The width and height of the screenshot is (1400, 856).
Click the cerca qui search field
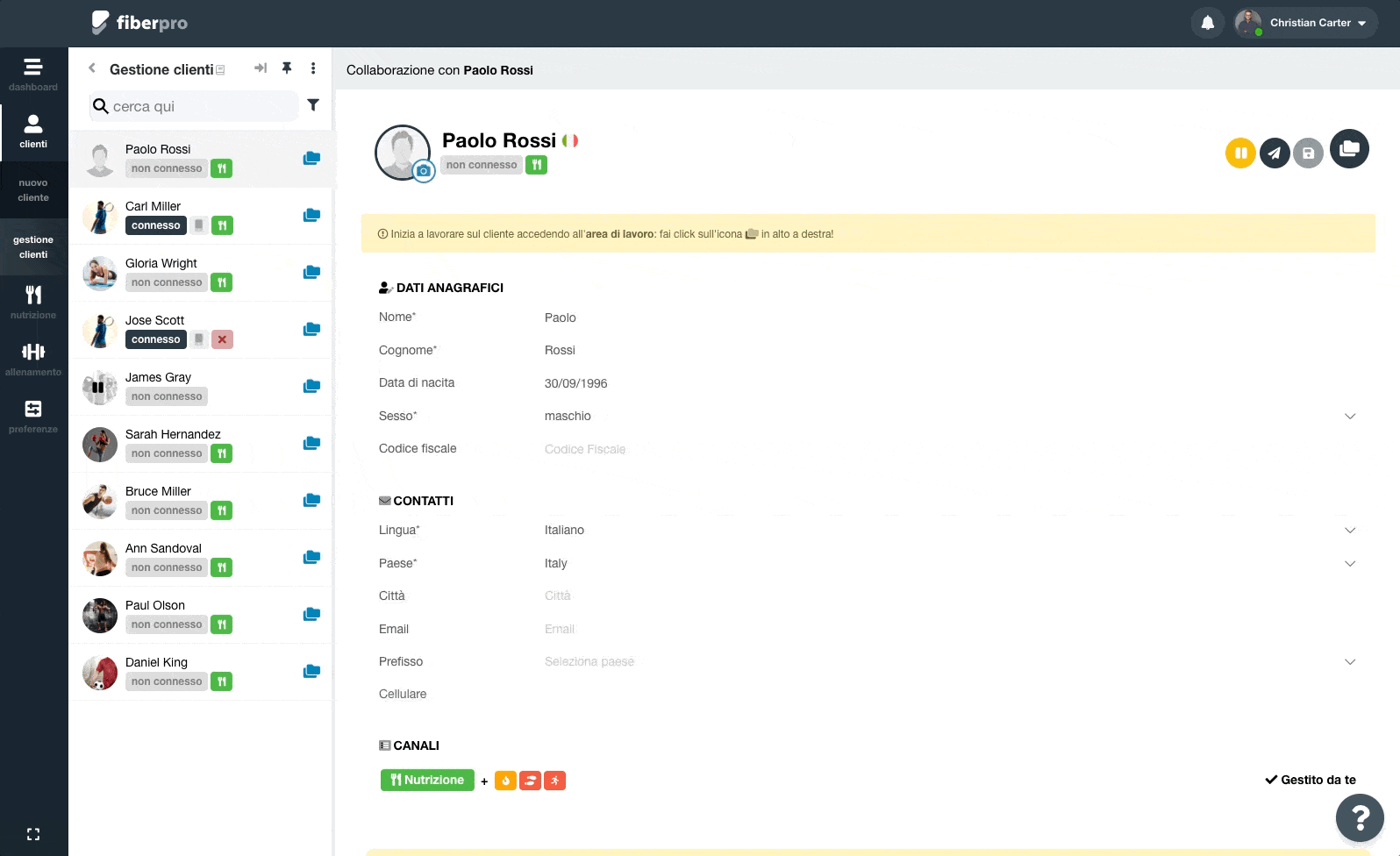tap(194, 106)
